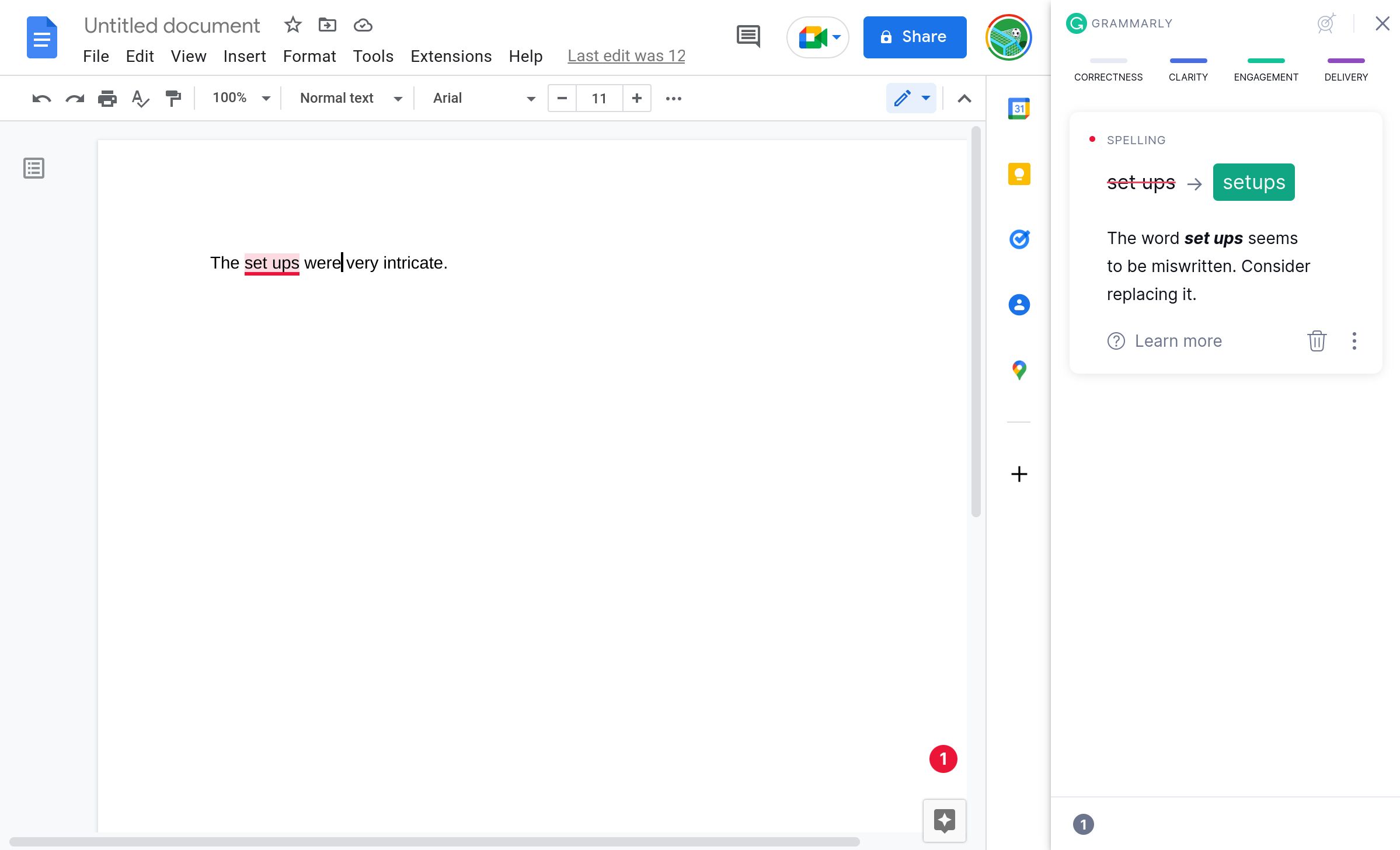Accept the 'setups' spelling suggestion

coord(1253,181)
